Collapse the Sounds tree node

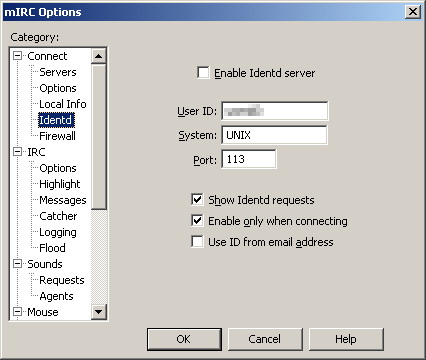17,264
